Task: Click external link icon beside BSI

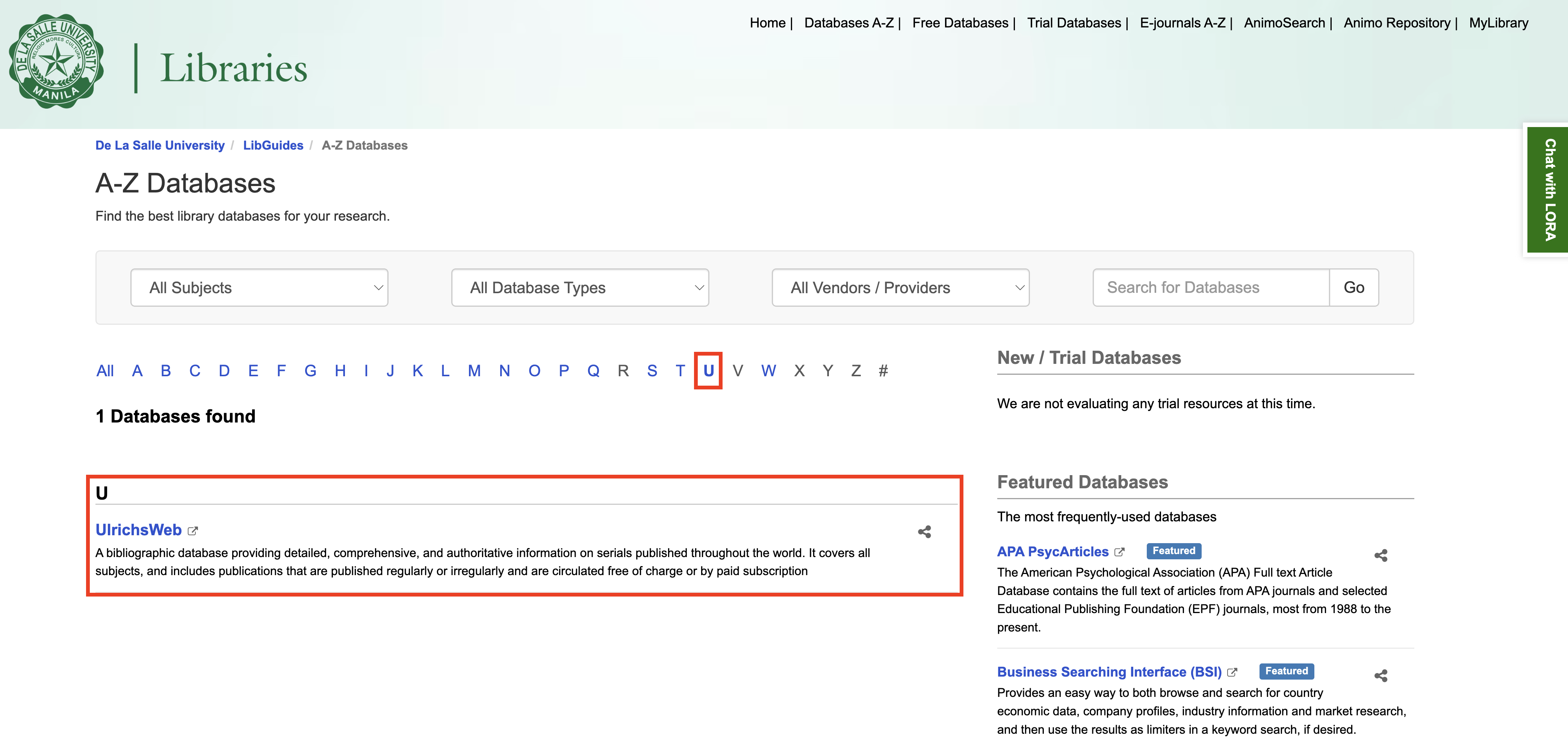Action: coord(1232,672)
